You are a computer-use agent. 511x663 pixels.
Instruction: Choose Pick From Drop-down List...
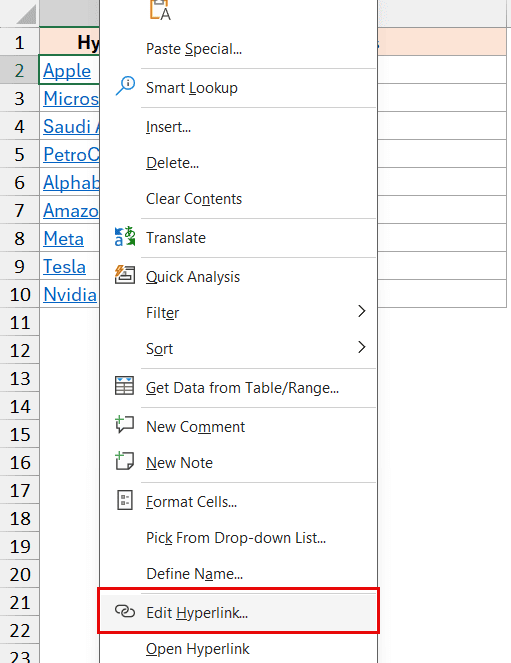tap(236, 538)
